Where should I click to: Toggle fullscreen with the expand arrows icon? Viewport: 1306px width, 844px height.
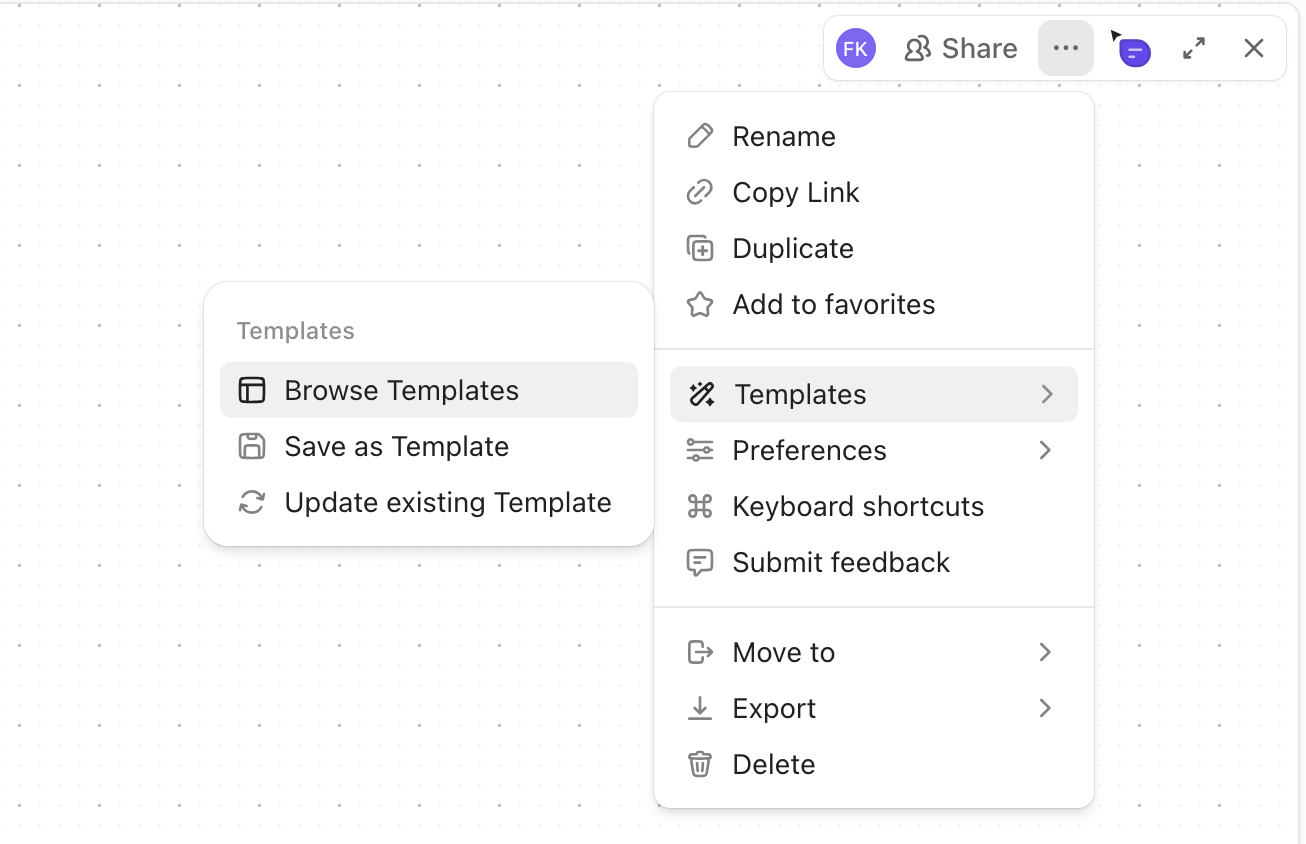tap(1193, 48)
